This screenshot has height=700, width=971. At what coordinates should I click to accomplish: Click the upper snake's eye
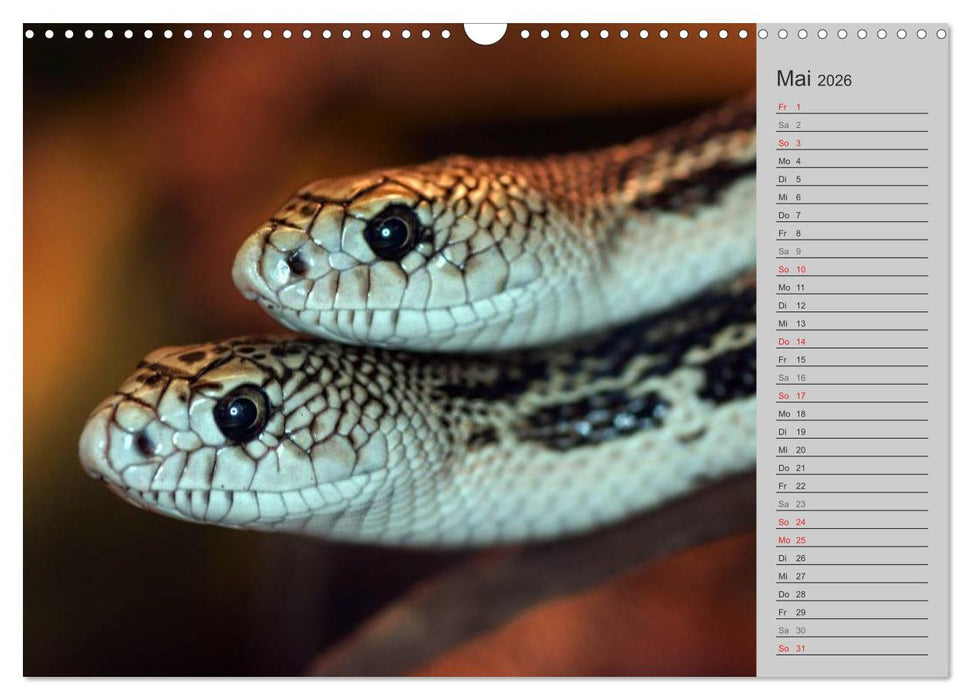(x=391, y=232)
